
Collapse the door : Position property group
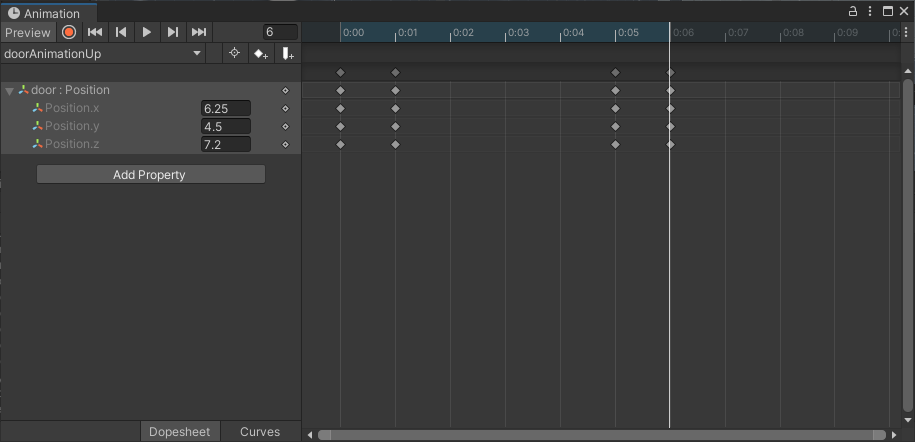[10, 91]
